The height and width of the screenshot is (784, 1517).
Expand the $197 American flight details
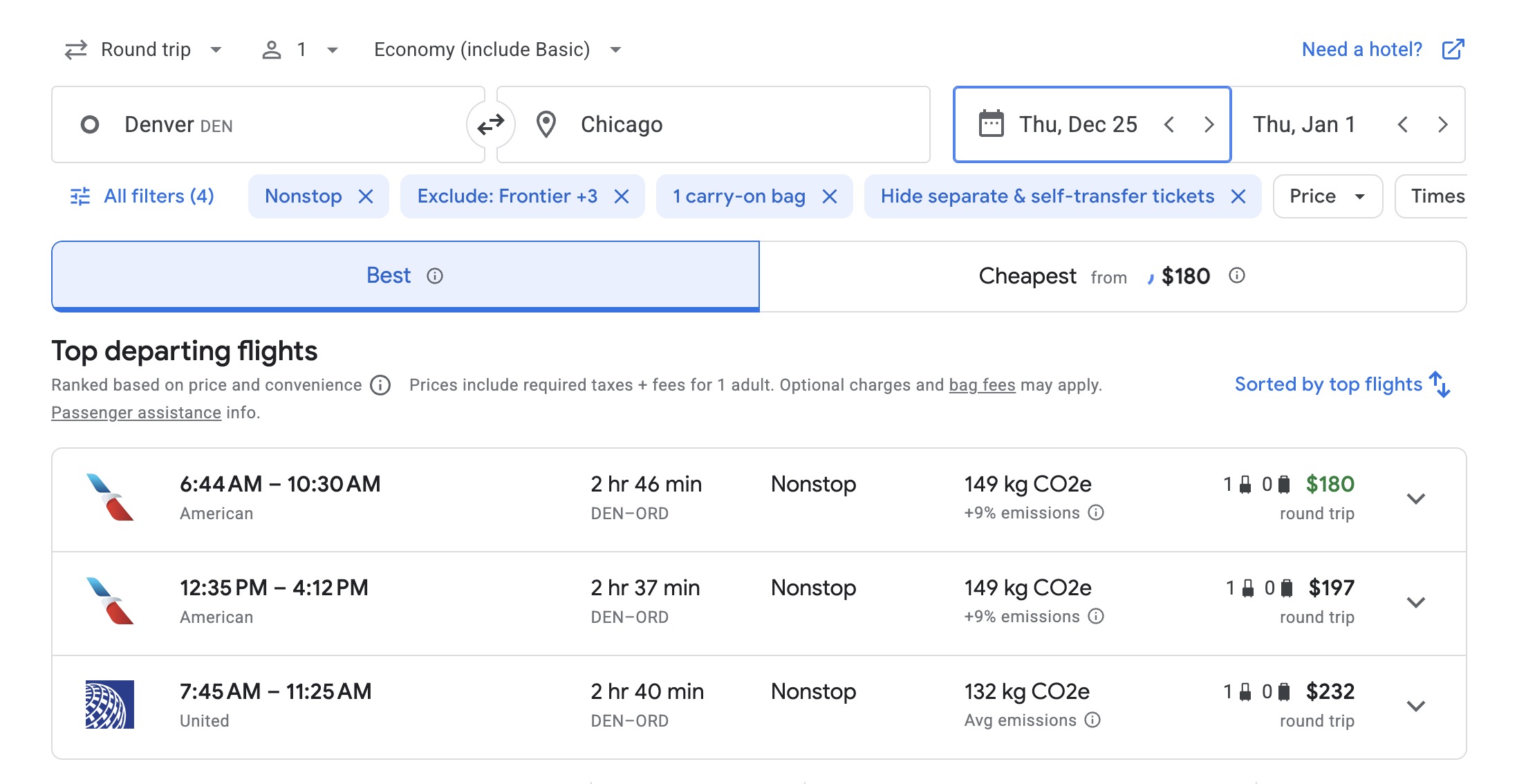click(x=1415, y=603)
